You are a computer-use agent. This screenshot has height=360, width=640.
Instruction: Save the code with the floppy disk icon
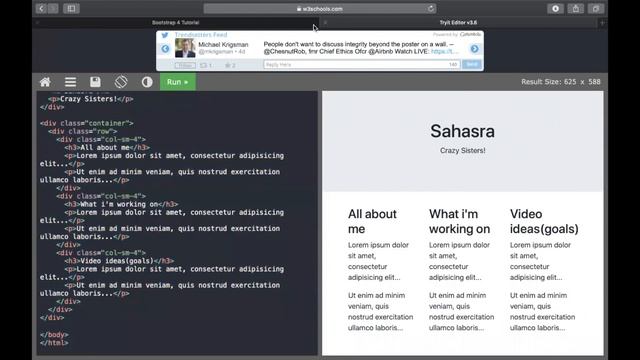tap(96, 82)
